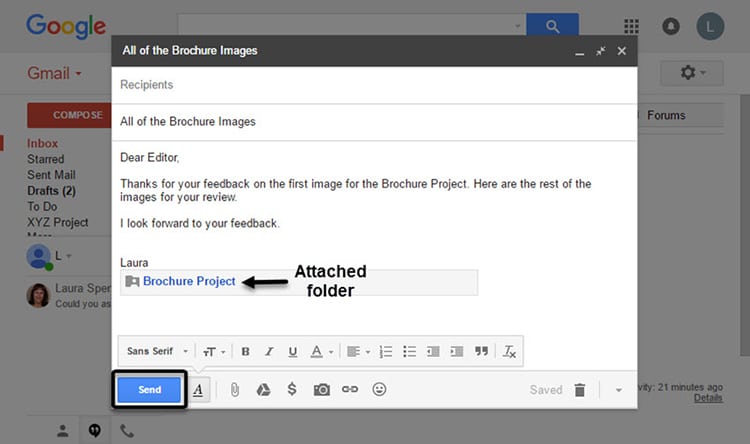
Task: Click into the message body text
Action: (355, 190)
